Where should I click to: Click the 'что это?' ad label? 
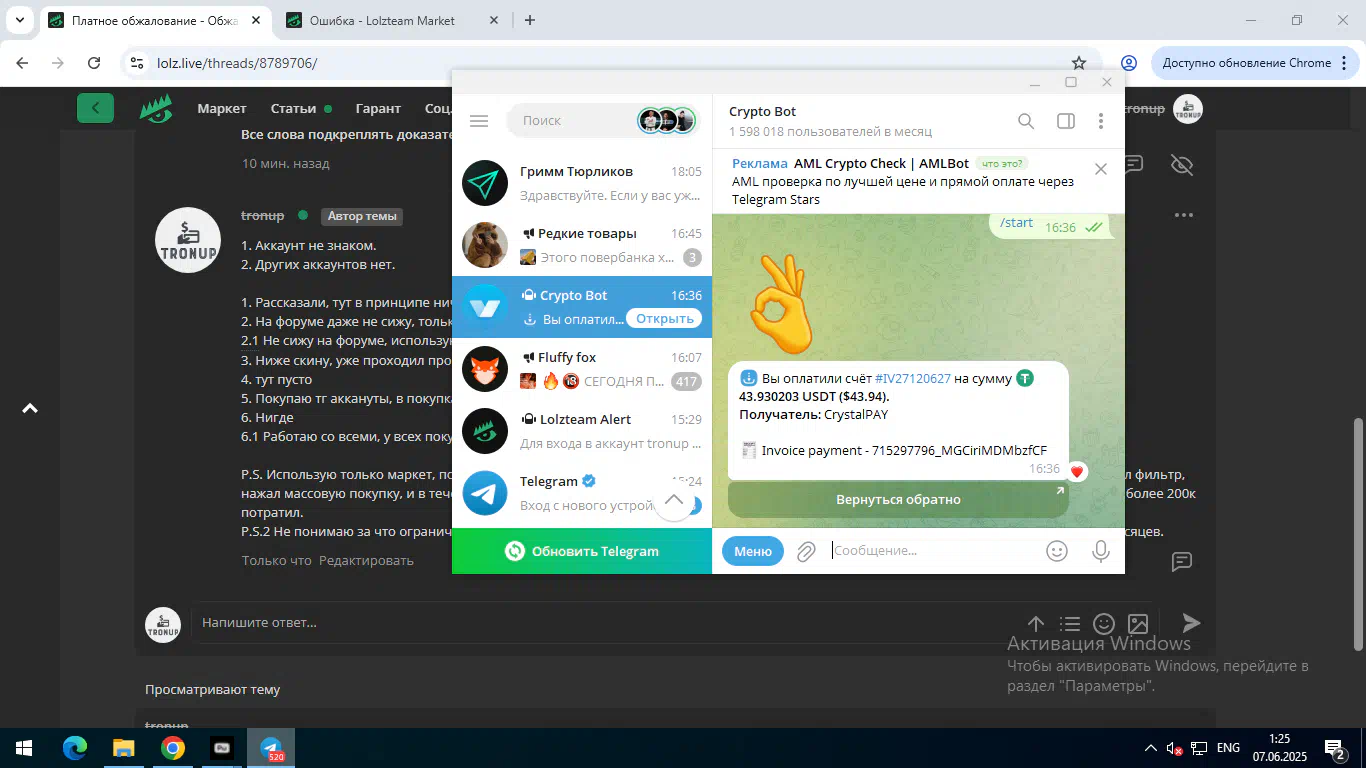(1002, 164)
